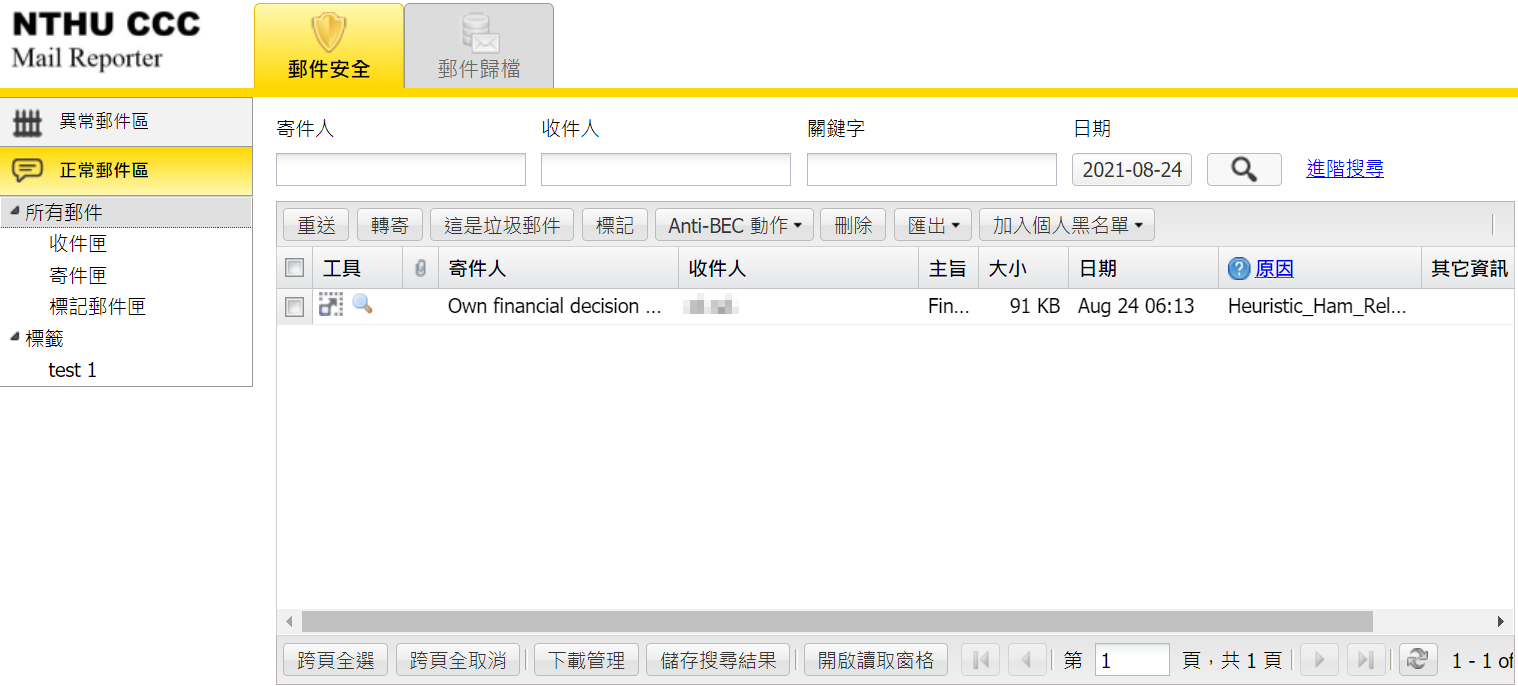1518x686 pixels.
Task: Switch to the 郵件歸檔 tab
Action: click(478, 47)
